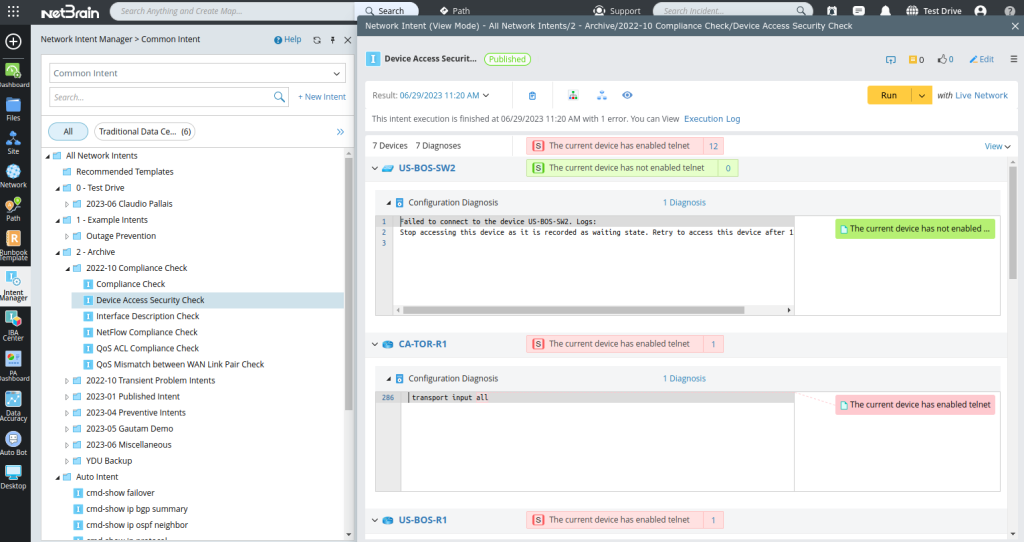This screenshot has height=542, width=1024.
Task: Open PA Dashboard in the sidebar
Action: tap(13, 366)
